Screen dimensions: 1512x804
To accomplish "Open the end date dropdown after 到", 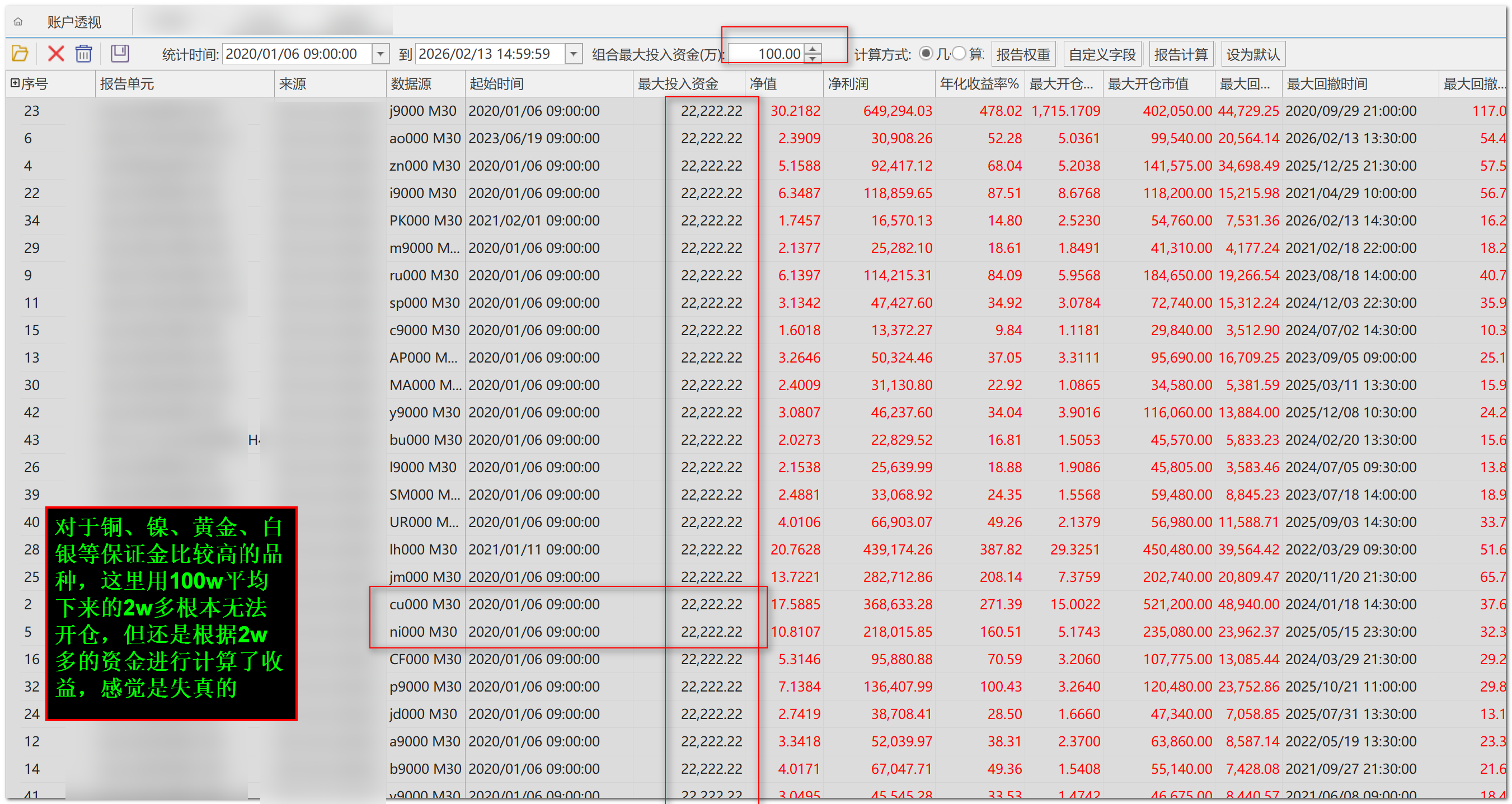I will pos(574,54).
